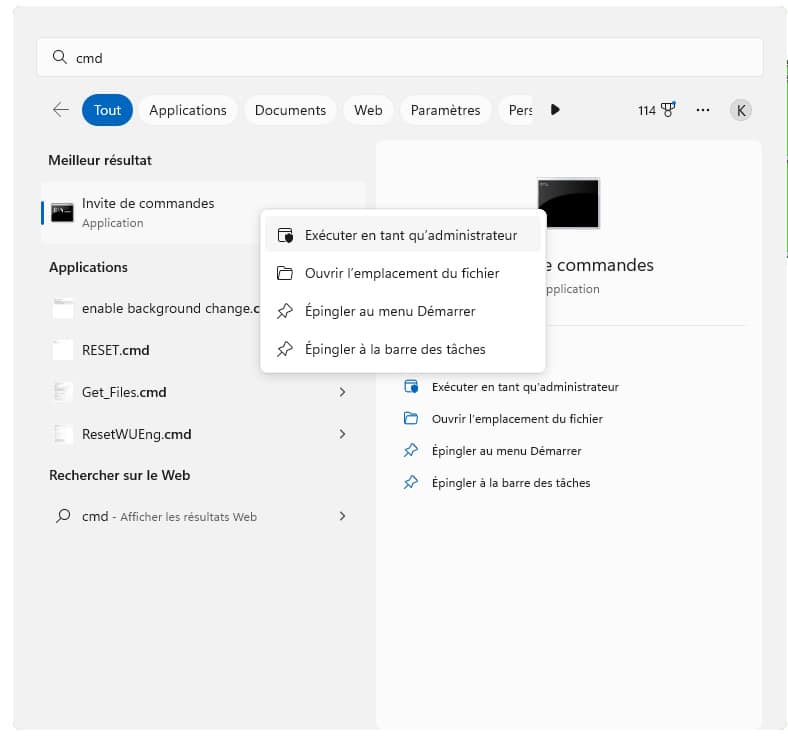The width and height of the screenshot is (788, 742).
Task: Click the Invite de commandes app icon
Action: [x=63, y=212]
